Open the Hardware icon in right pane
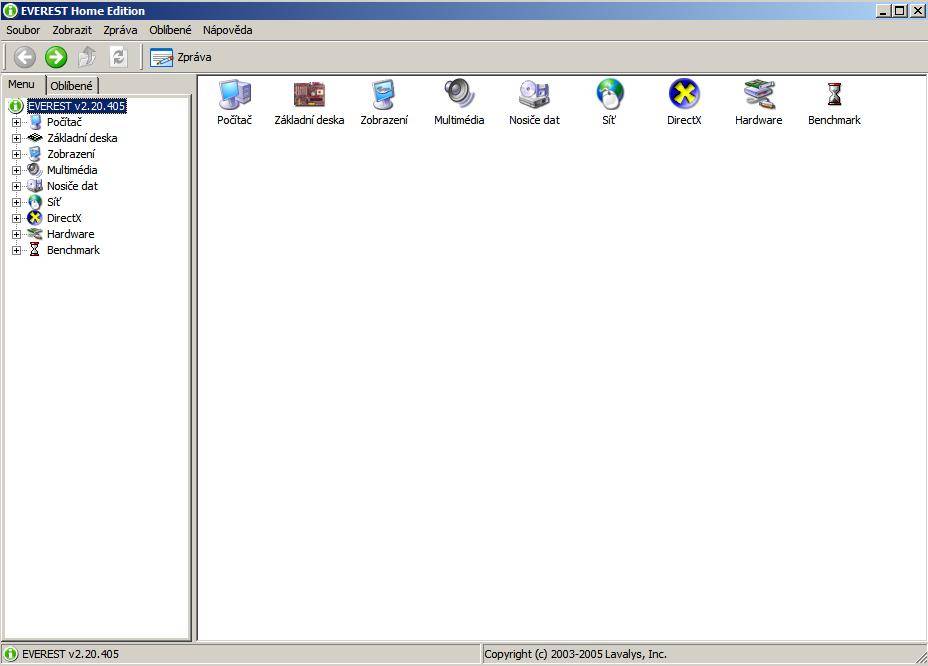928x666 pixels. coord(759,95)
